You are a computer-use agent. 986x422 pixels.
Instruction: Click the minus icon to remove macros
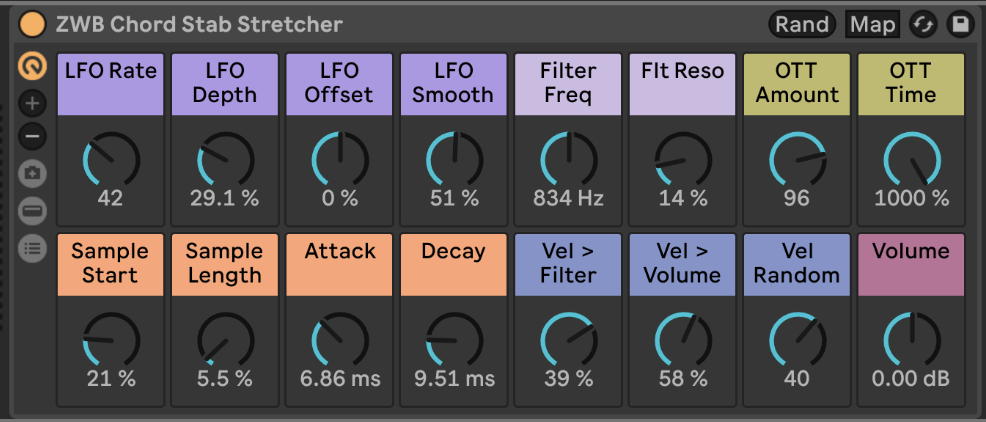click(x=32, y=136)
